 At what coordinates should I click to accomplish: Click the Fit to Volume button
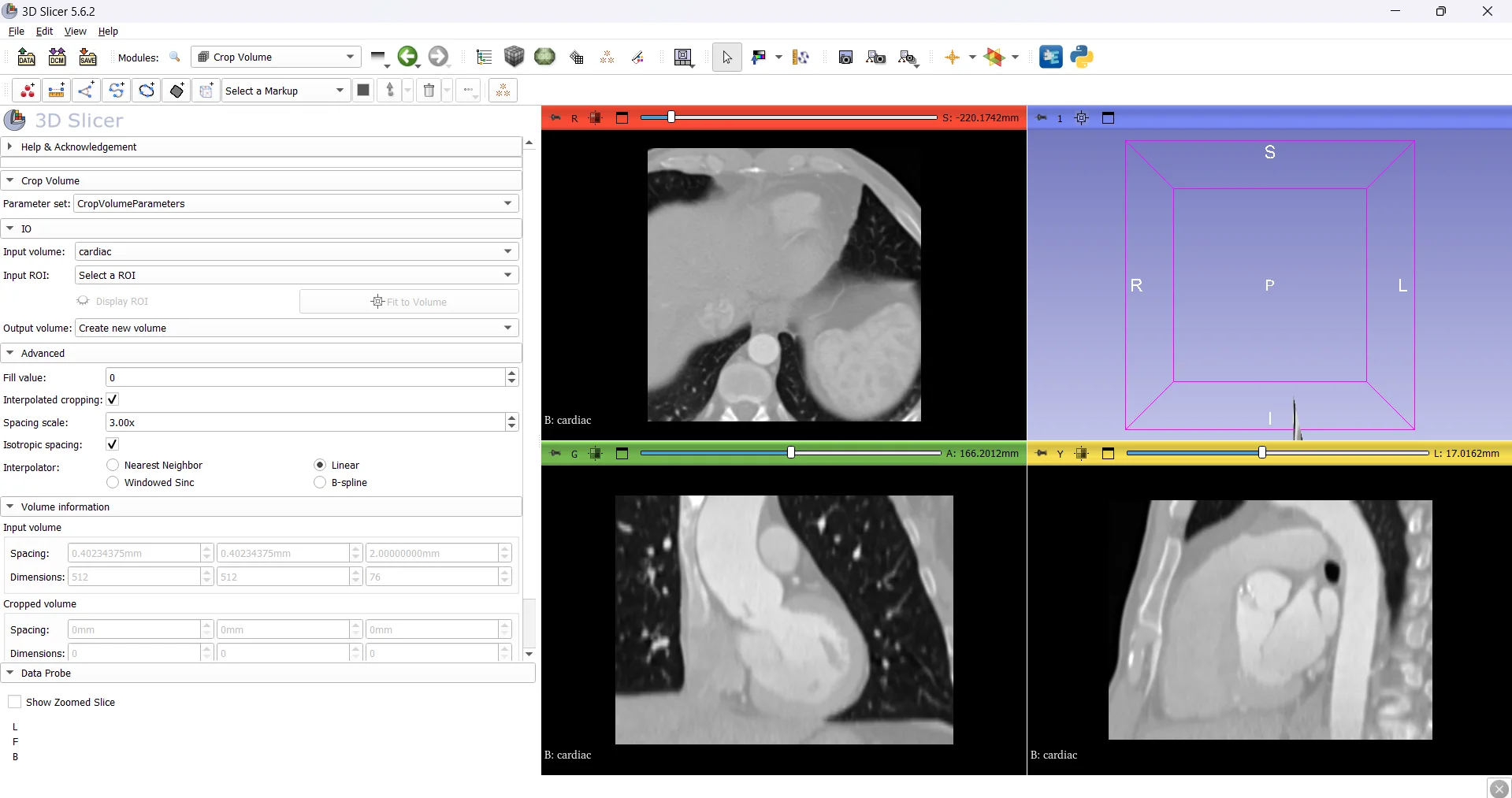click(409, 302)
